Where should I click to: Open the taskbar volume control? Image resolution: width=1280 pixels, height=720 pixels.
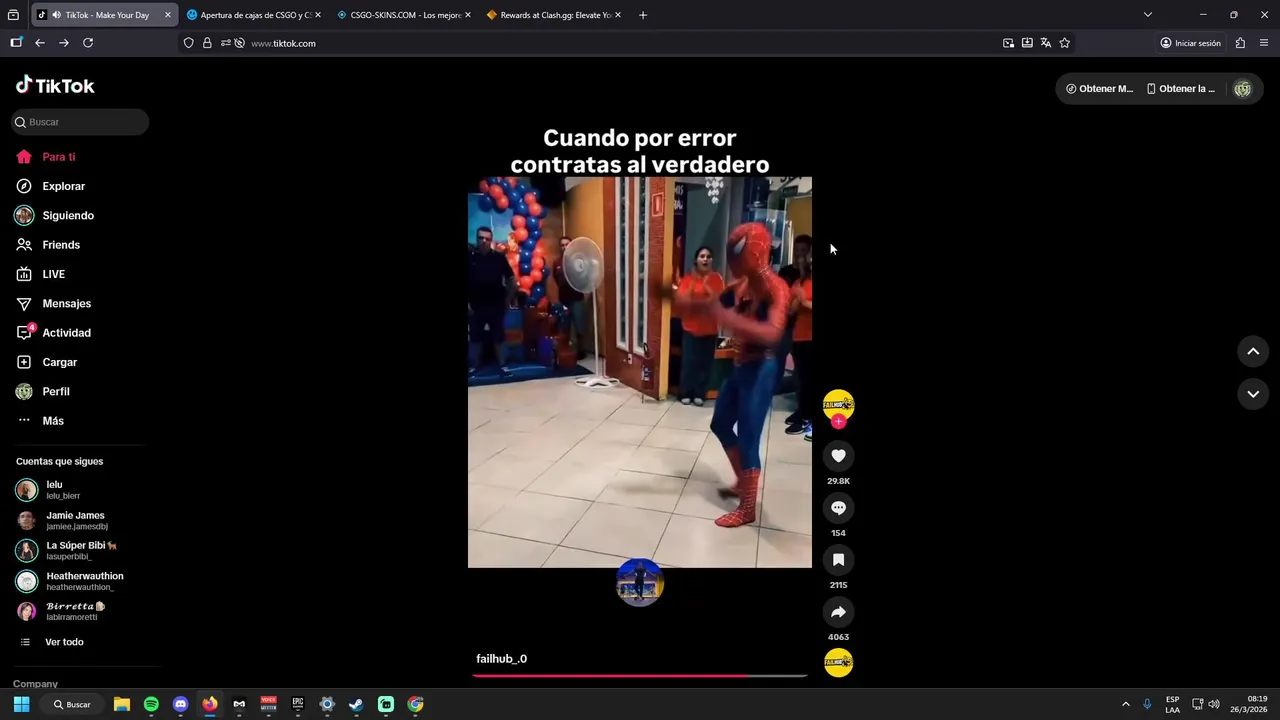coord(1214,704)
